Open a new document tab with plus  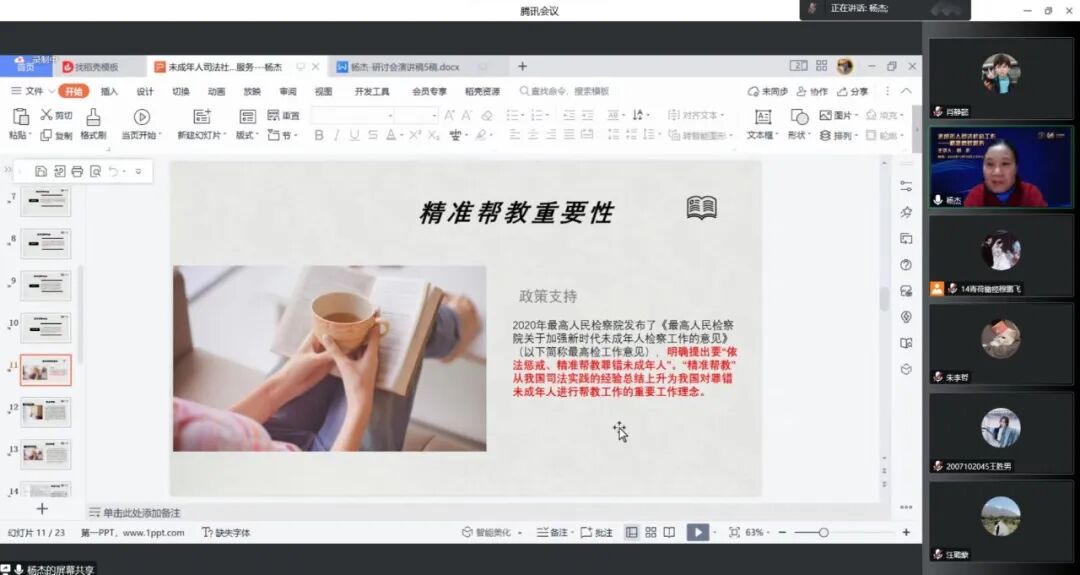[x=522, y=66]
